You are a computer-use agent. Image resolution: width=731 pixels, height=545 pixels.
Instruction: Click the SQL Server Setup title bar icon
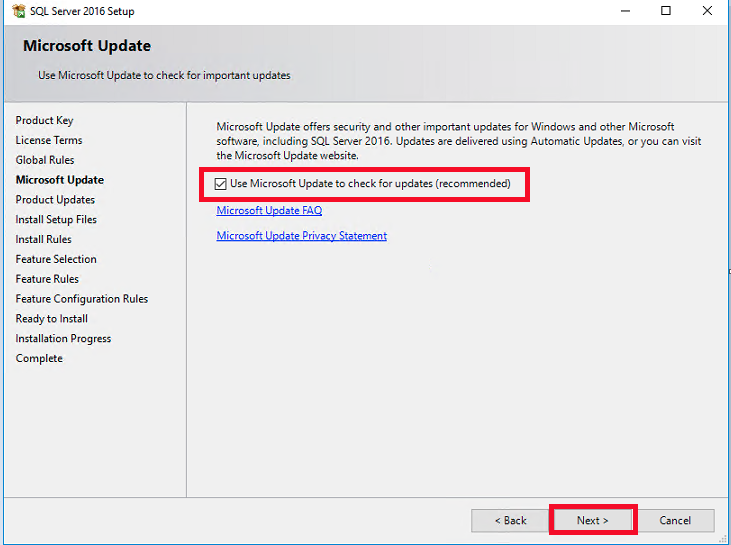point(18,12)
